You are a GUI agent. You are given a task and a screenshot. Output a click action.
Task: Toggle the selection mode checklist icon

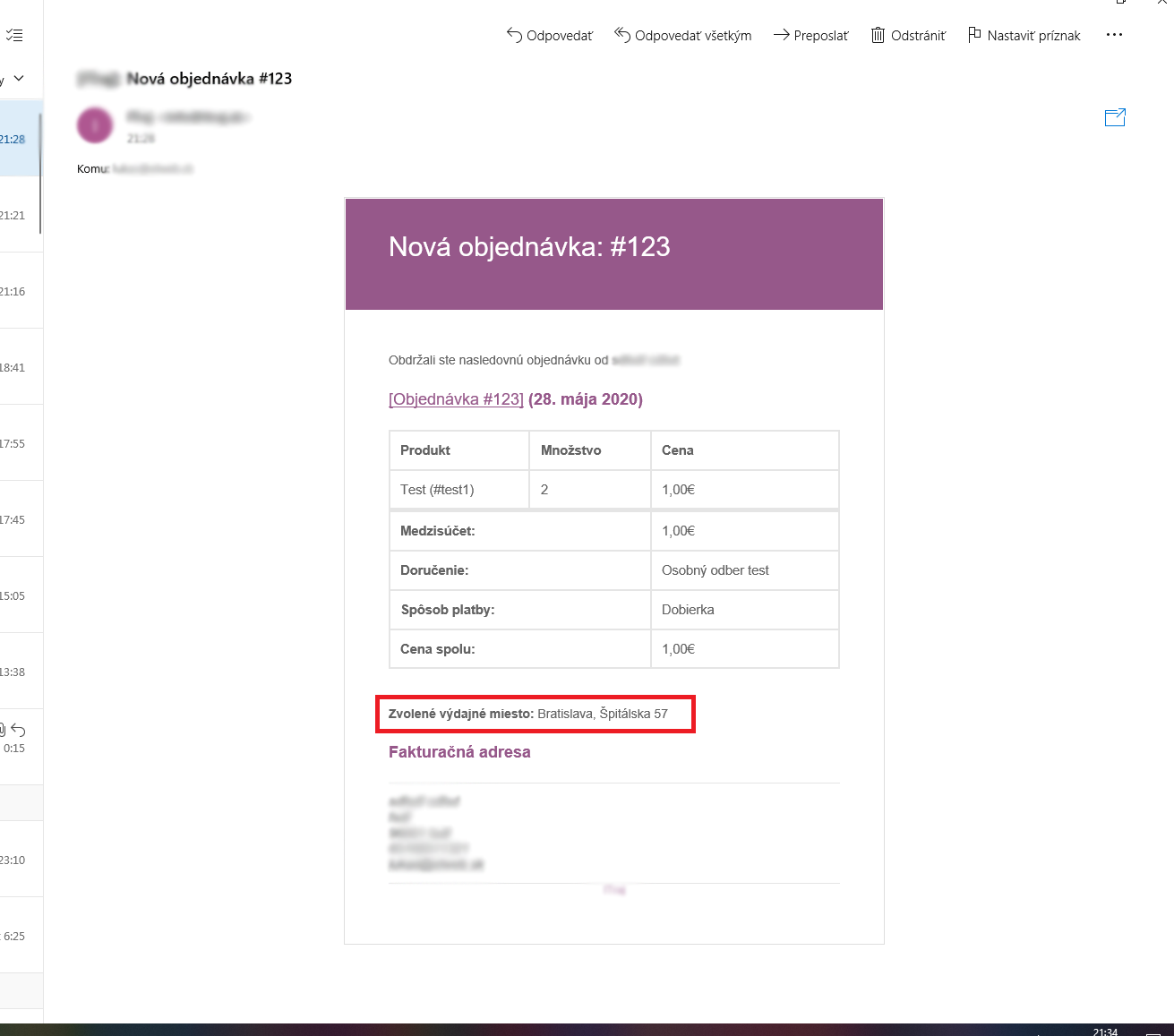(14, 36)
